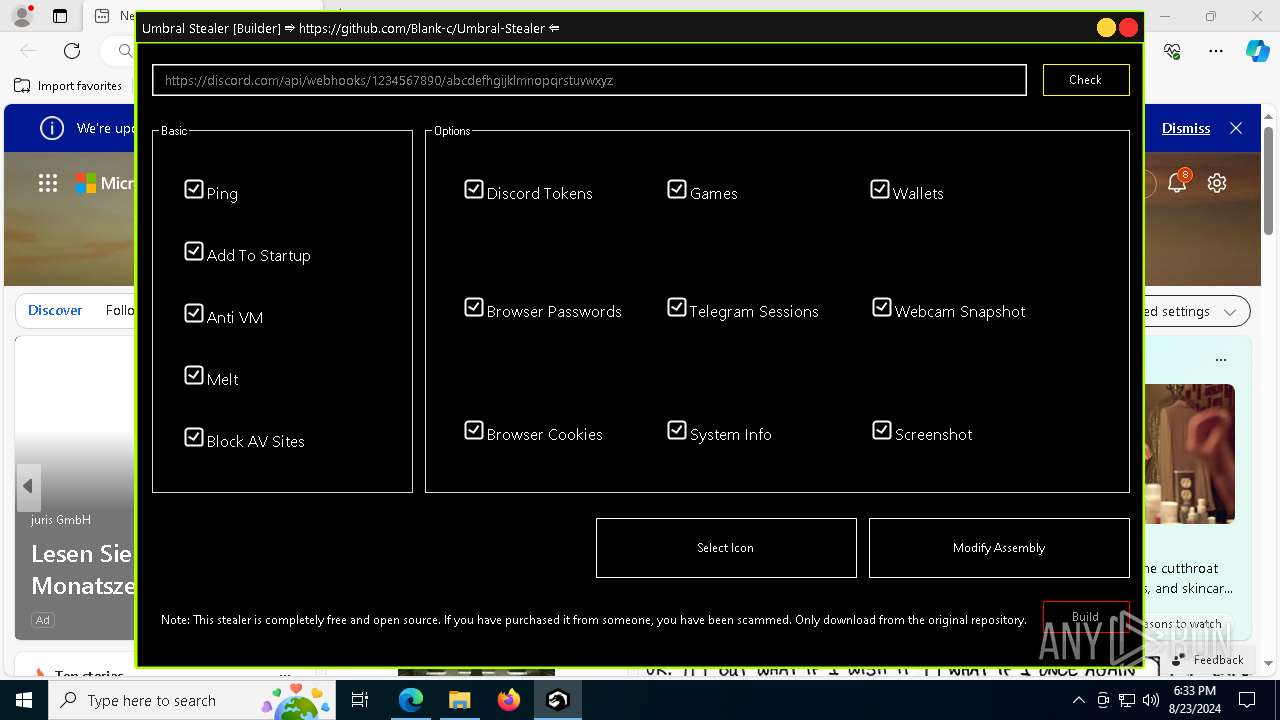Close the Edge info banner with X
1280x720 pixels.
tap(1236, 128)
